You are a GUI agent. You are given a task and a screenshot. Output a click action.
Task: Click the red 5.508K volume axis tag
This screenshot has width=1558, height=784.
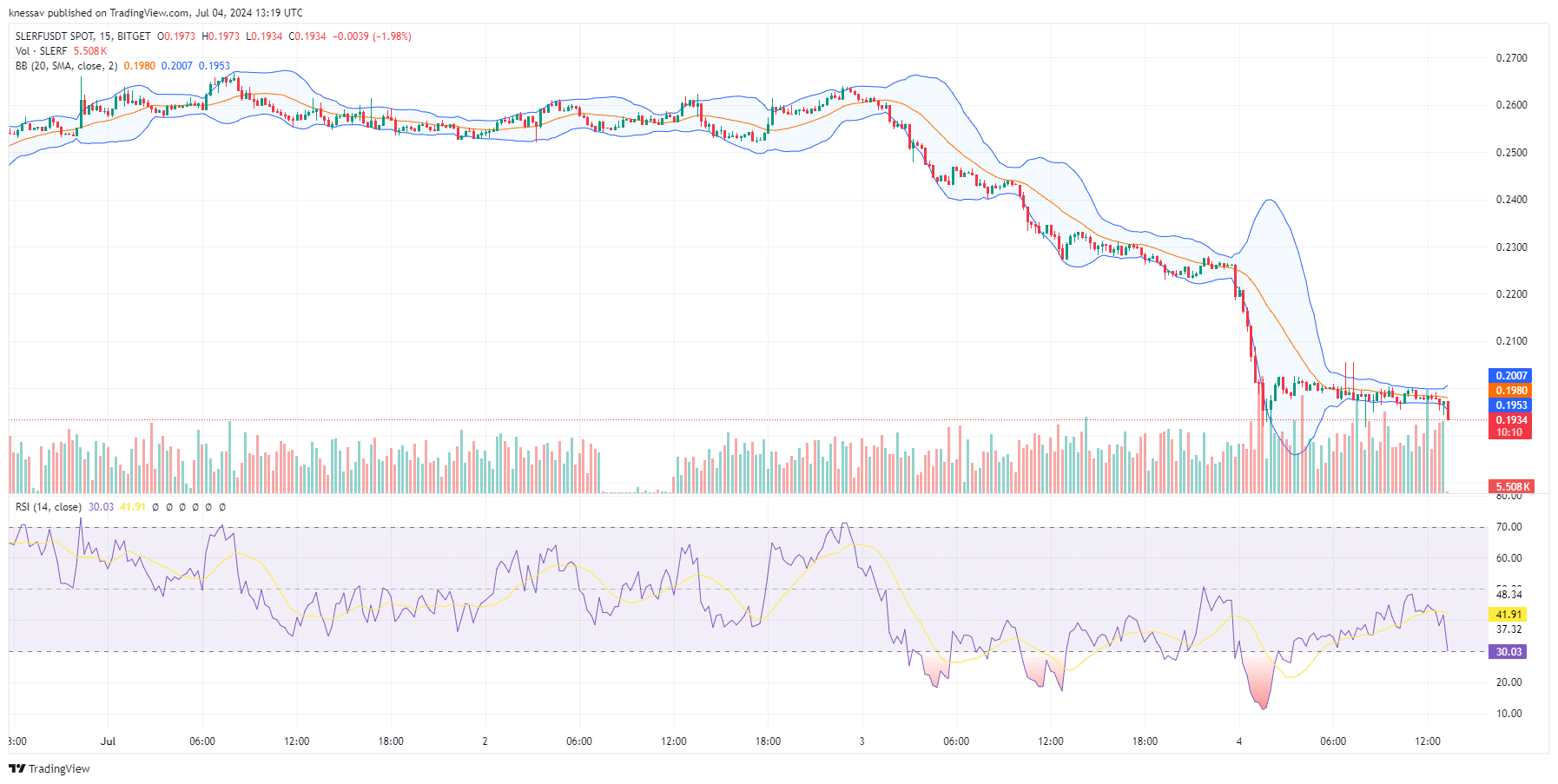(x=1511, y=487)
